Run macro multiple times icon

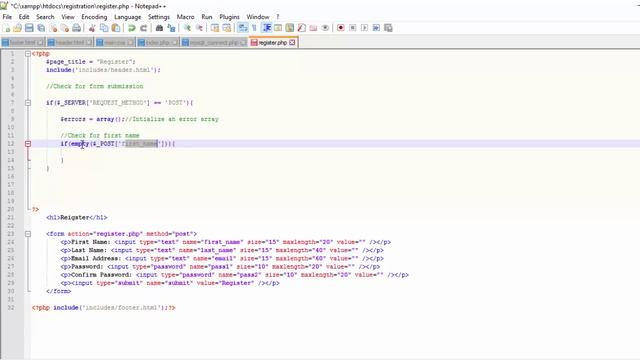[376, 28]
